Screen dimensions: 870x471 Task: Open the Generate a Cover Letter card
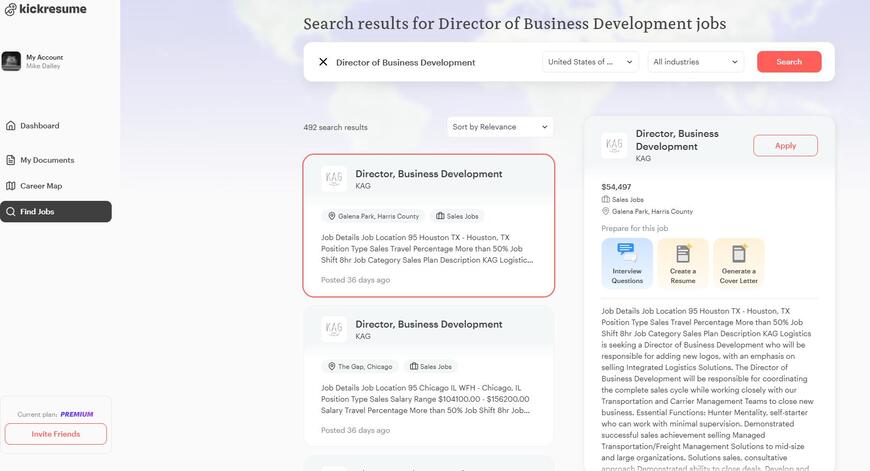pos(739,263)
